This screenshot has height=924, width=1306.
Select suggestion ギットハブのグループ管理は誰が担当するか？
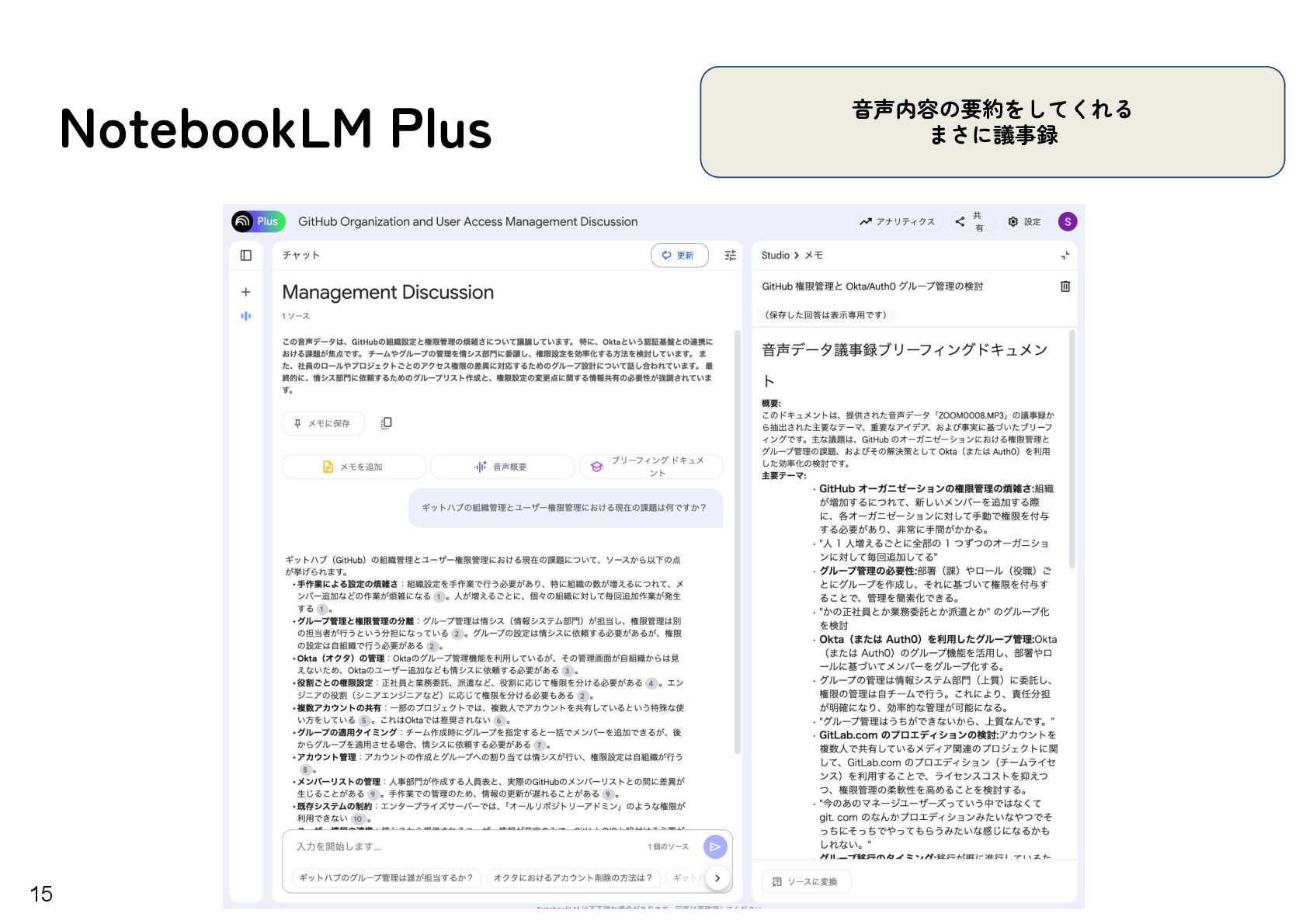386,878
